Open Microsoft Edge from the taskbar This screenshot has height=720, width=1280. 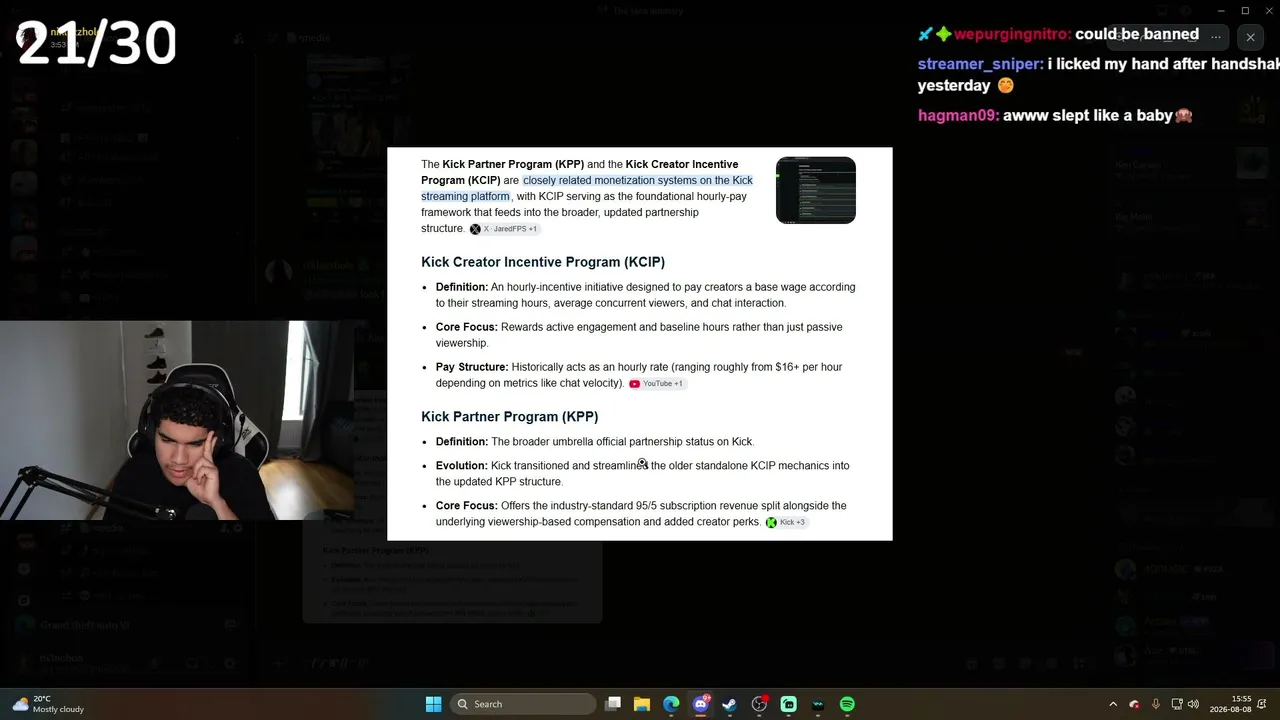671,704
